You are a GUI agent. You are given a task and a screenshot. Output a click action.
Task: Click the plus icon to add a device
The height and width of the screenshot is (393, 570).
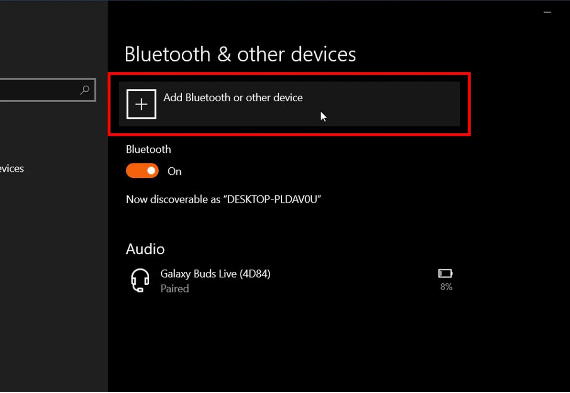tap(141, 104)
